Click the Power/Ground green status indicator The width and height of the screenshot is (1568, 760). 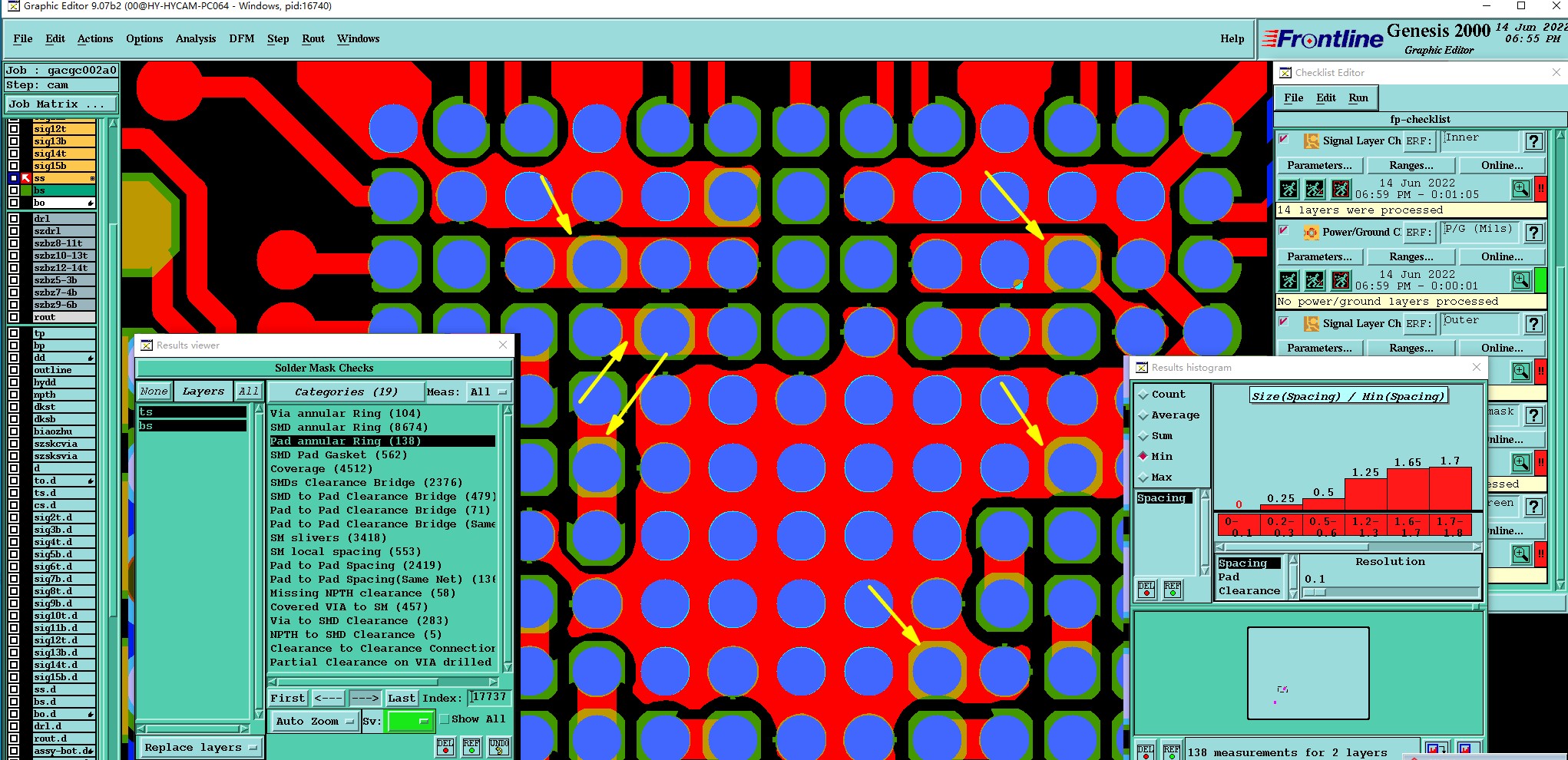[1540, 280]
